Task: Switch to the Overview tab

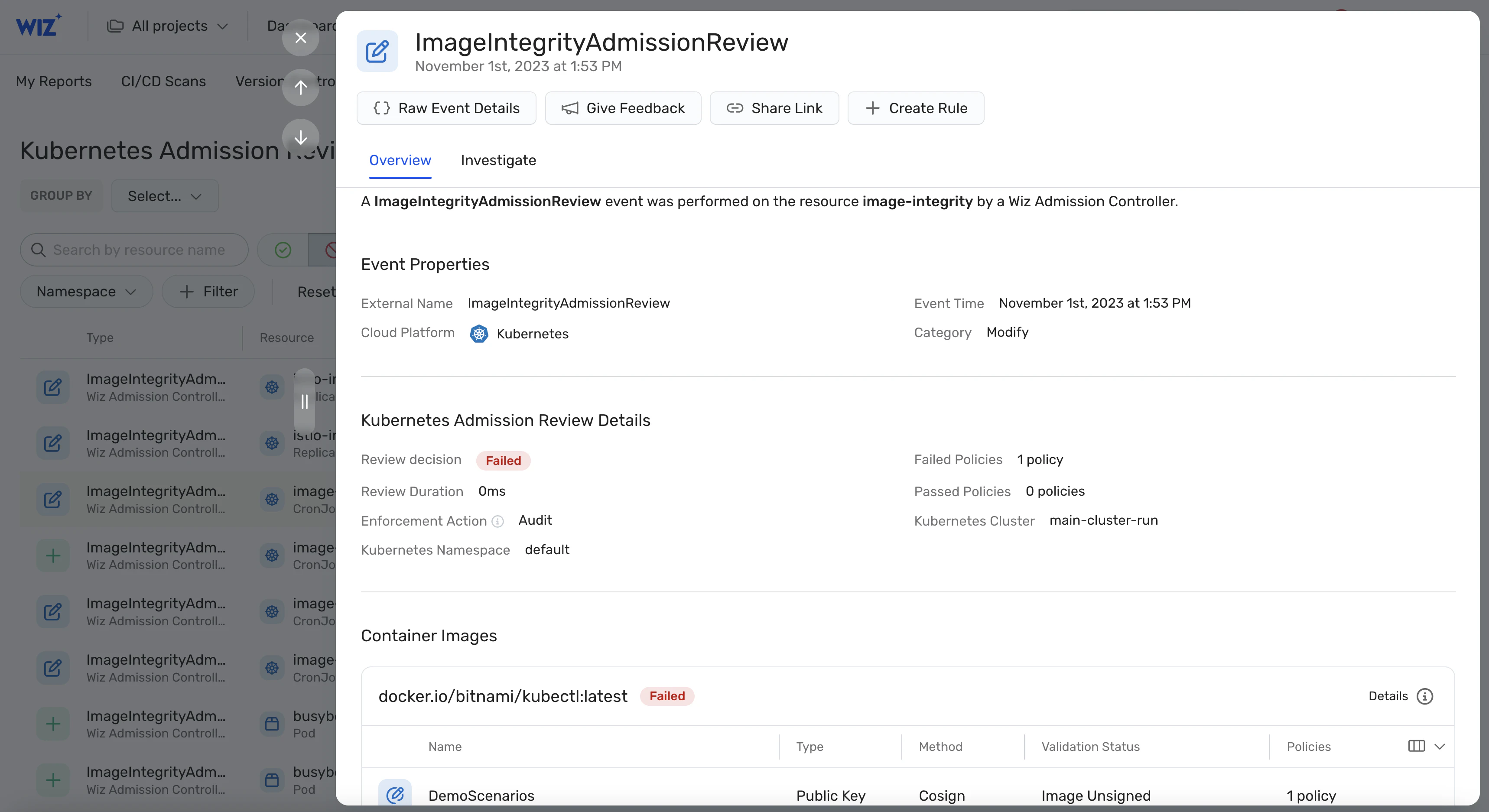Action: [400, 160]
